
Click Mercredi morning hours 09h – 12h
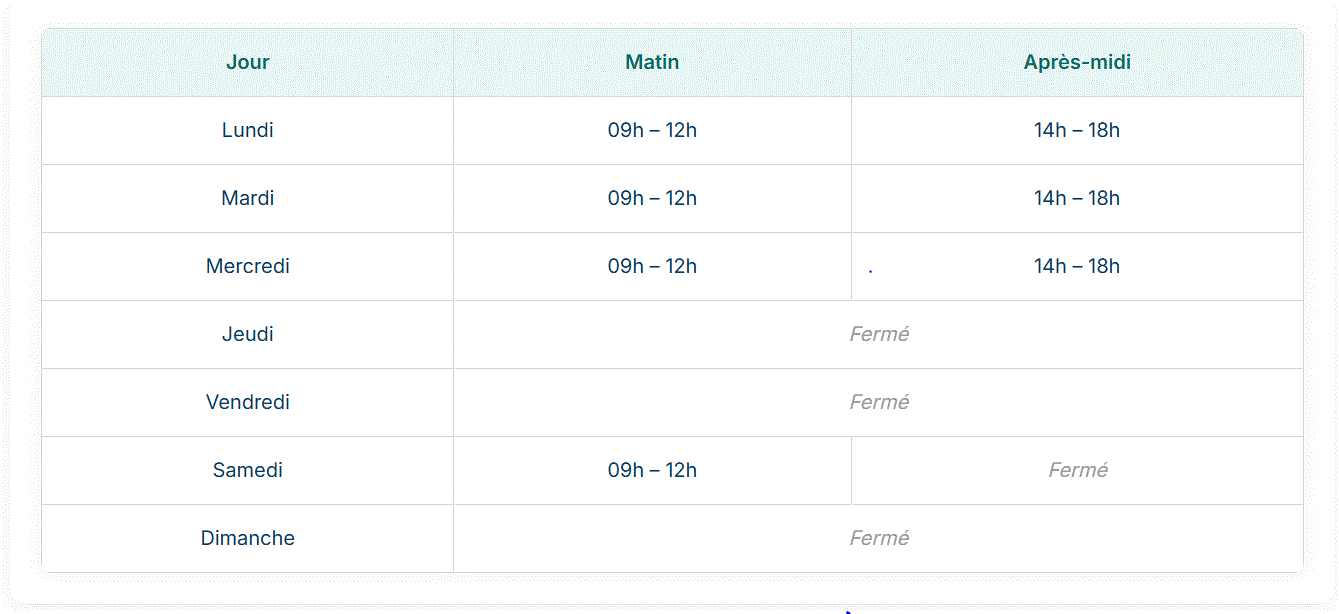pos(652,266)
